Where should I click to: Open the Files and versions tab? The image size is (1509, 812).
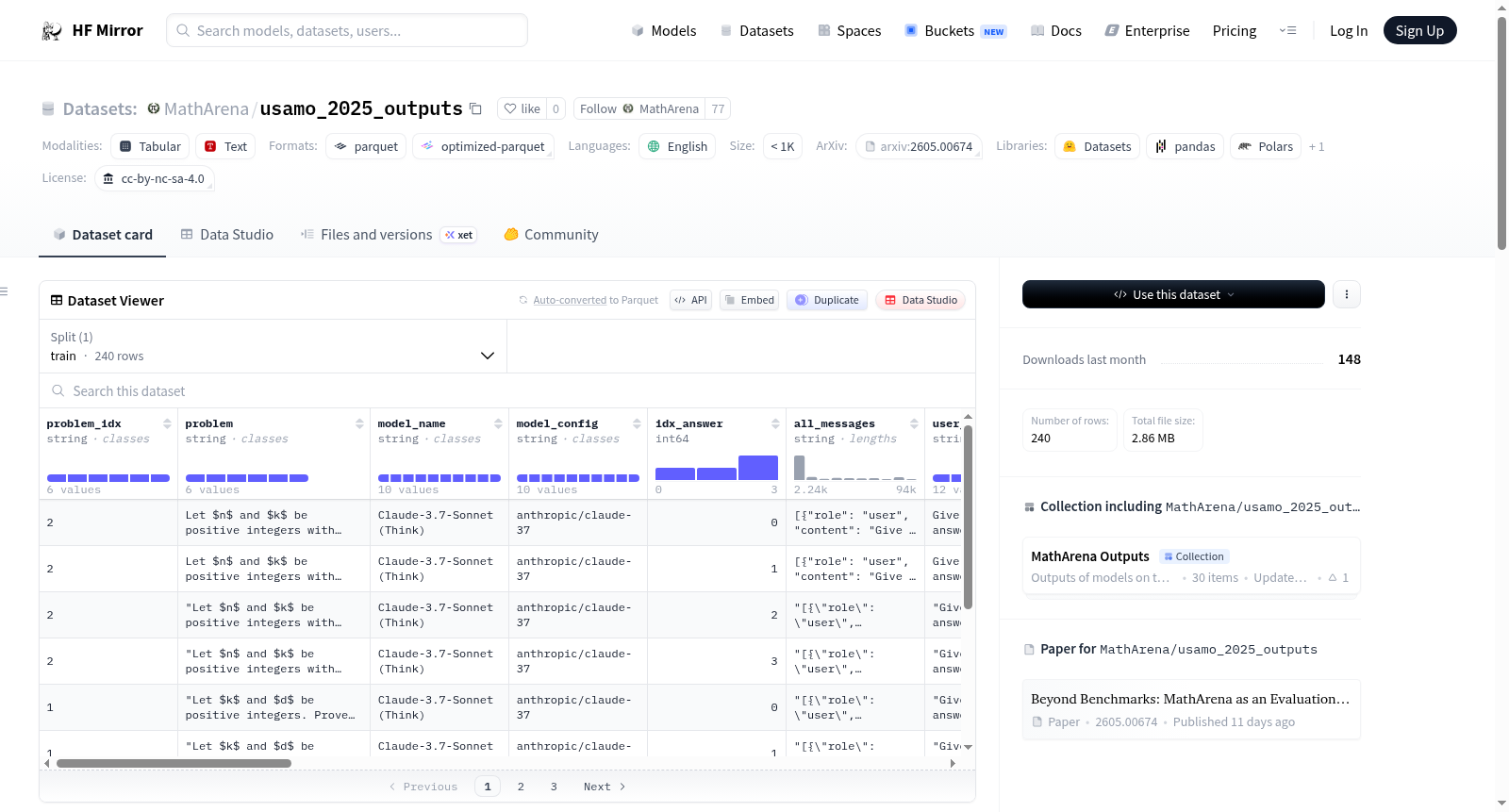(x=389, y=235)
